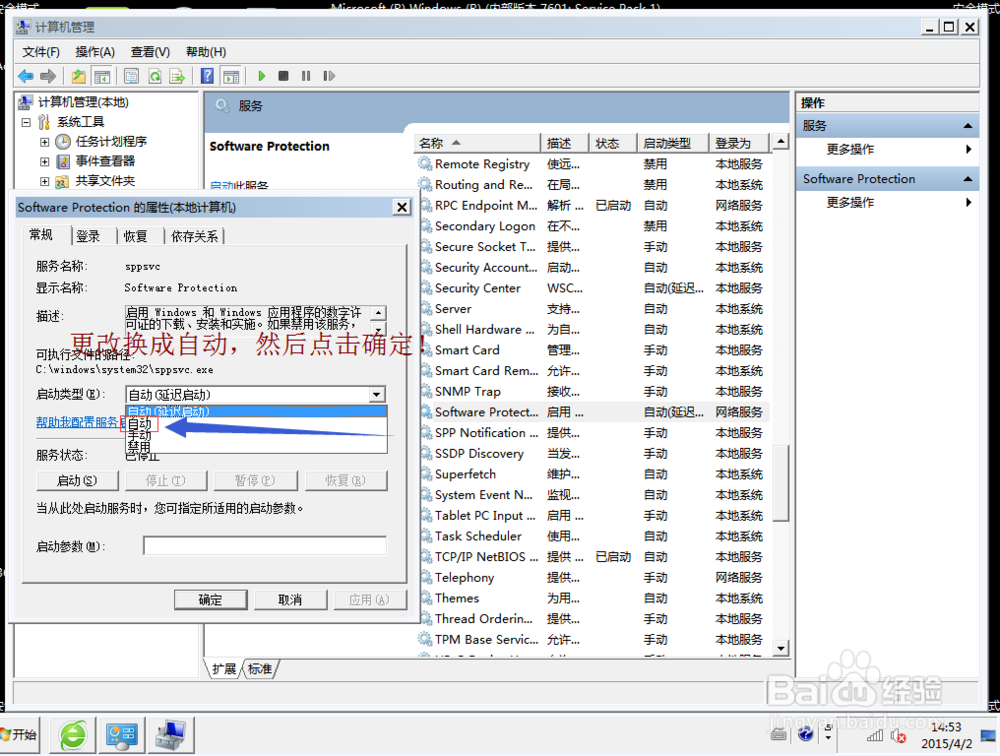Refresh the services list
1000x756 pixels.
tap(155, 76)
